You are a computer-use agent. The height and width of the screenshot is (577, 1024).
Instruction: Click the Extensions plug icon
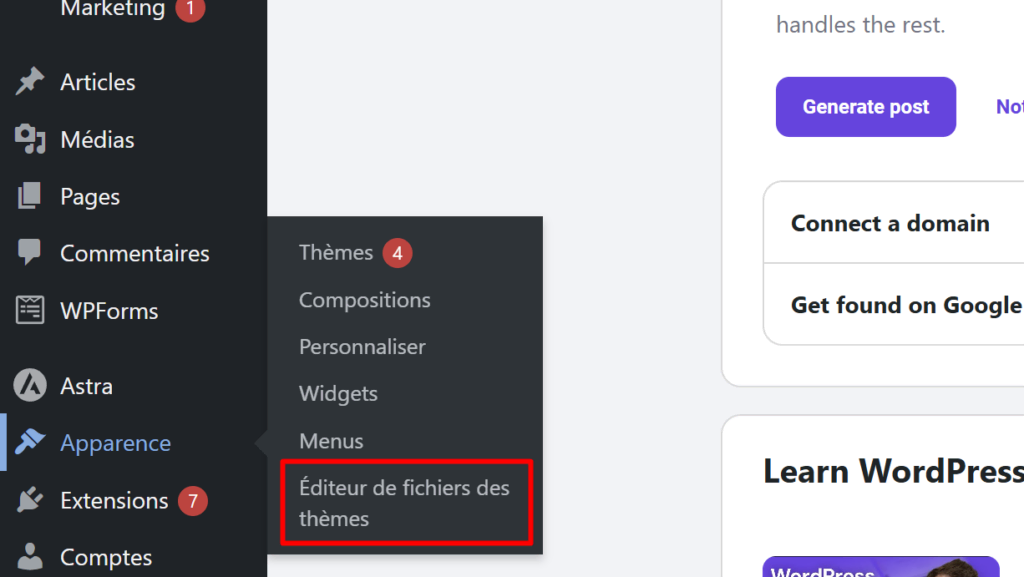[30, 500]
